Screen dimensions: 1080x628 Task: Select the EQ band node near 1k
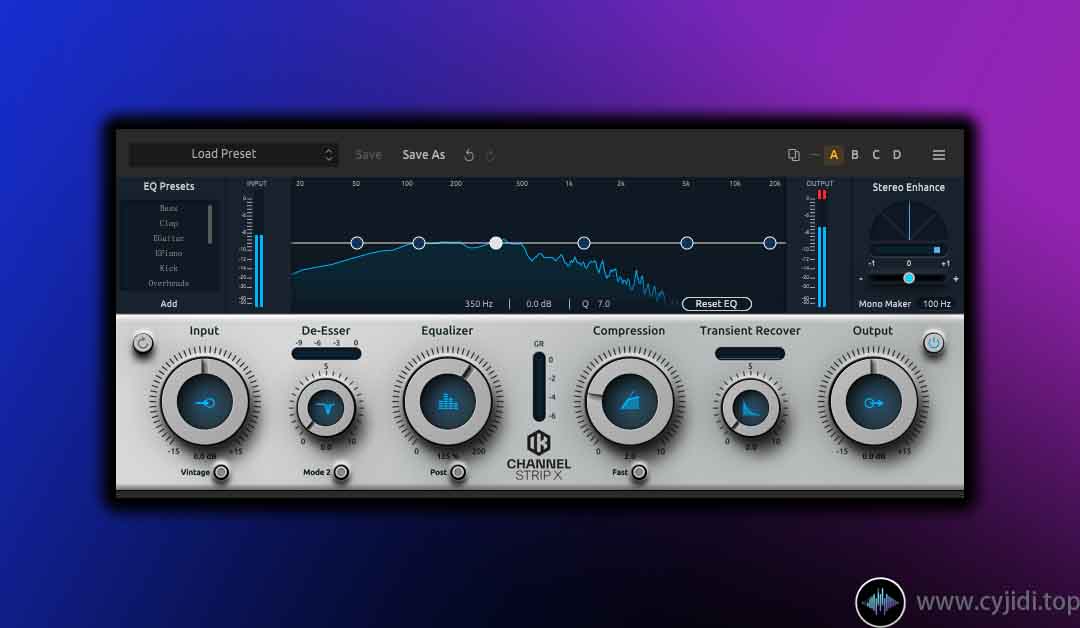coord(584,243)
